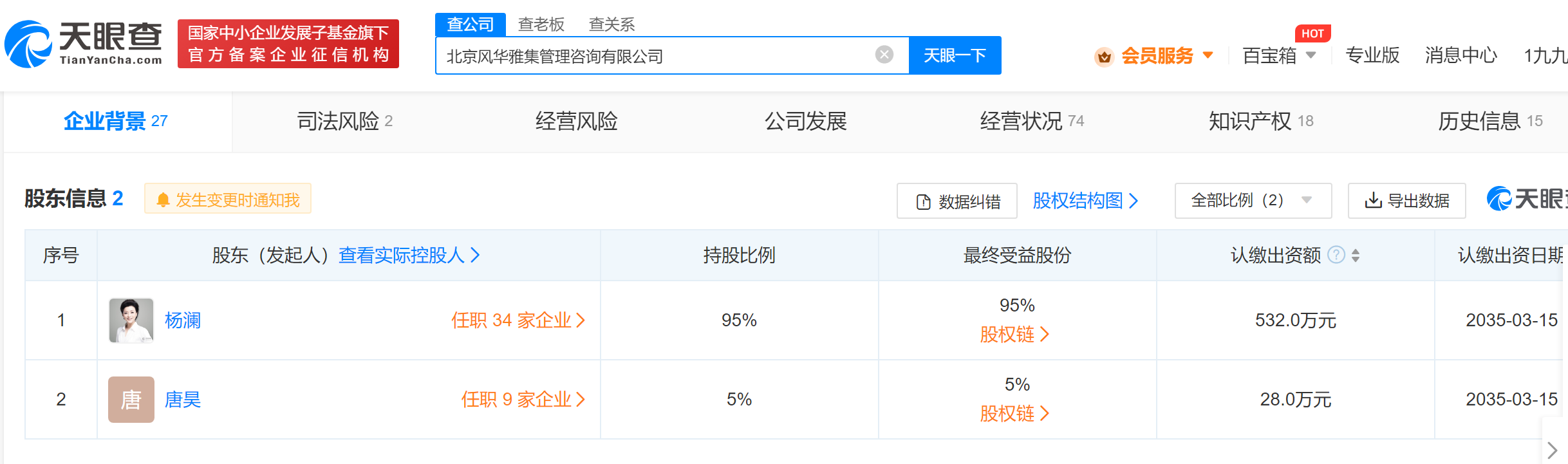1568x464 pixels.
Task: Clear the search box with the X icon
Action: pos(884,55)
